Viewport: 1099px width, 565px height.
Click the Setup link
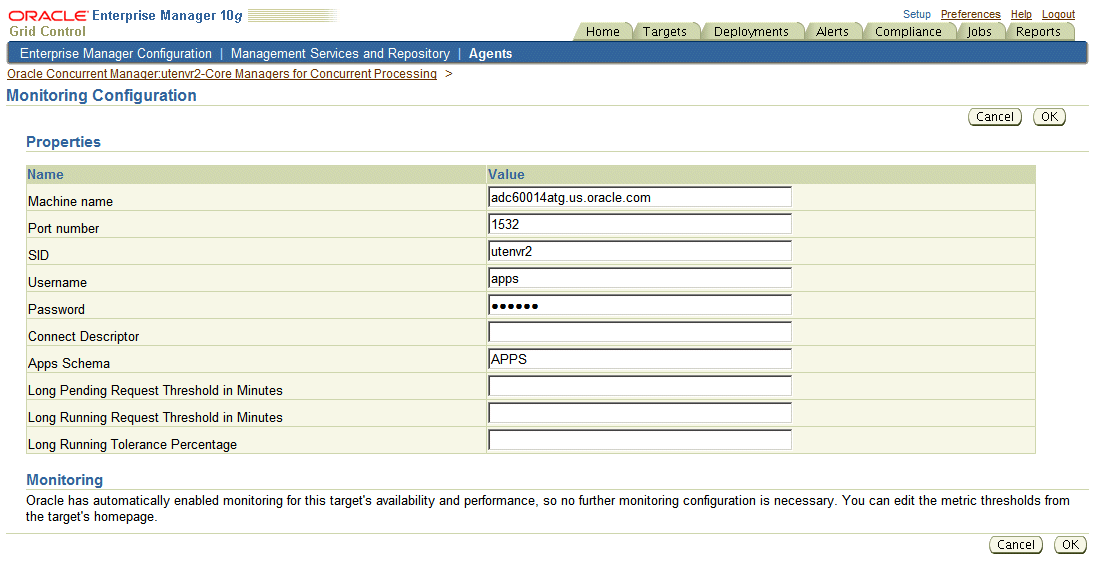coord(916,14)
